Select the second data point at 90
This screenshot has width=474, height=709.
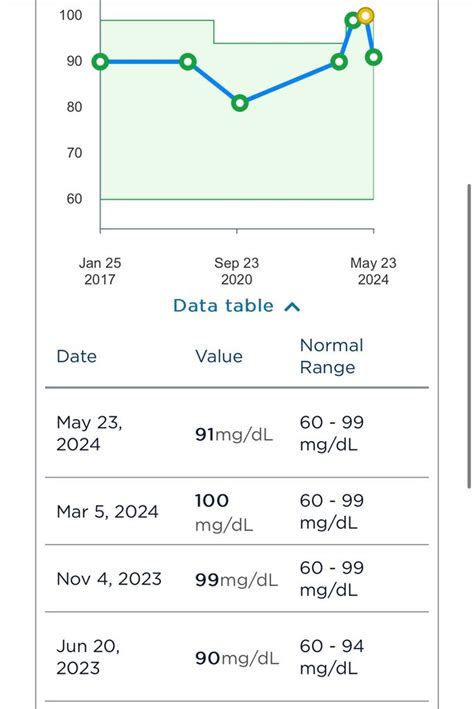pos(188,61)
